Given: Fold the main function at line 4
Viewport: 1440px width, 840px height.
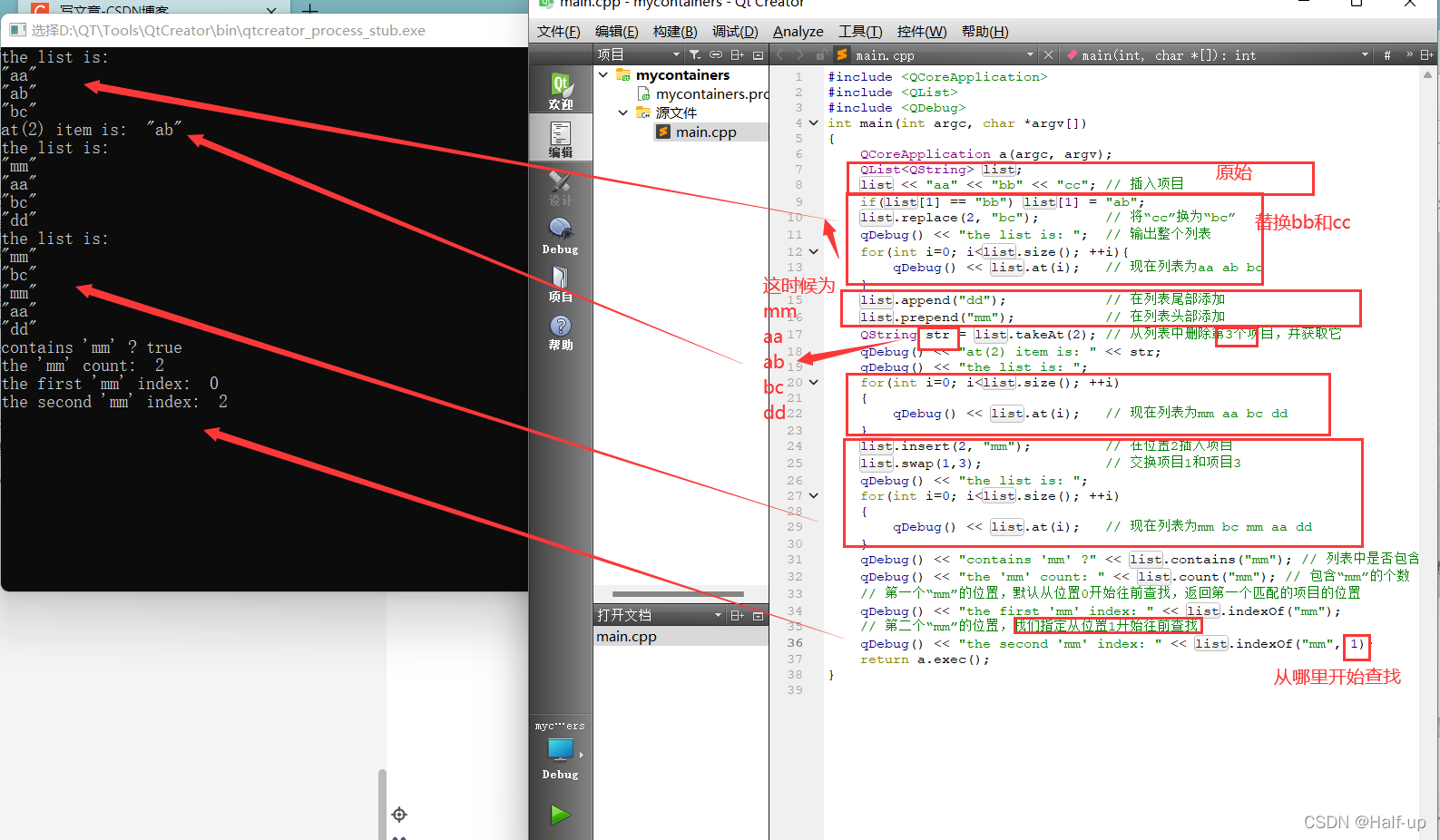Looking at the screenshot, I should point(814,122).
